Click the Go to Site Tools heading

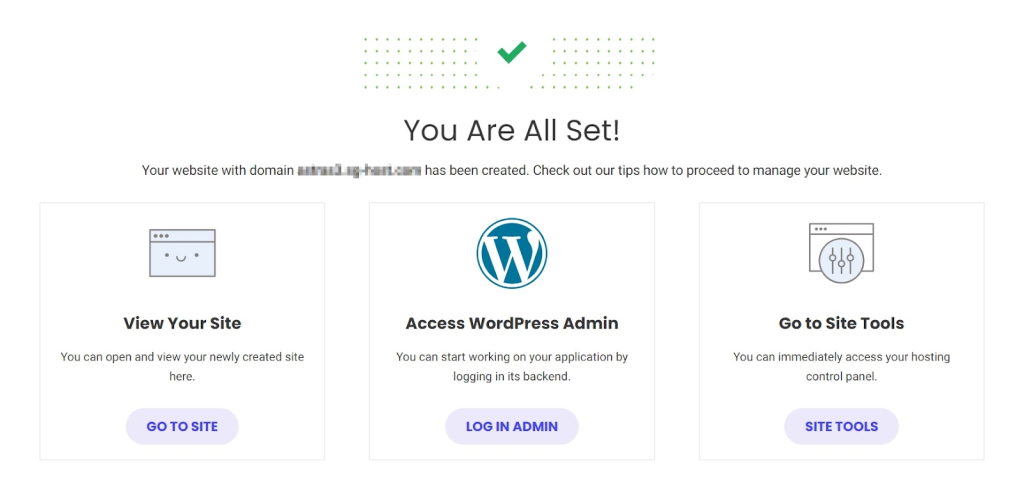[x=841, y=323]
